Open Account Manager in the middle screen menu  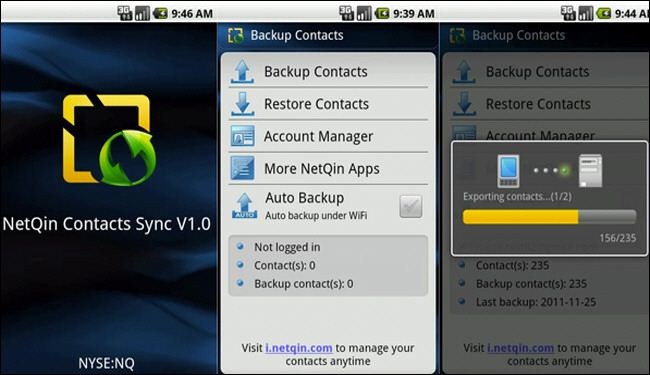pyautogui.click(x=328, y=136)
